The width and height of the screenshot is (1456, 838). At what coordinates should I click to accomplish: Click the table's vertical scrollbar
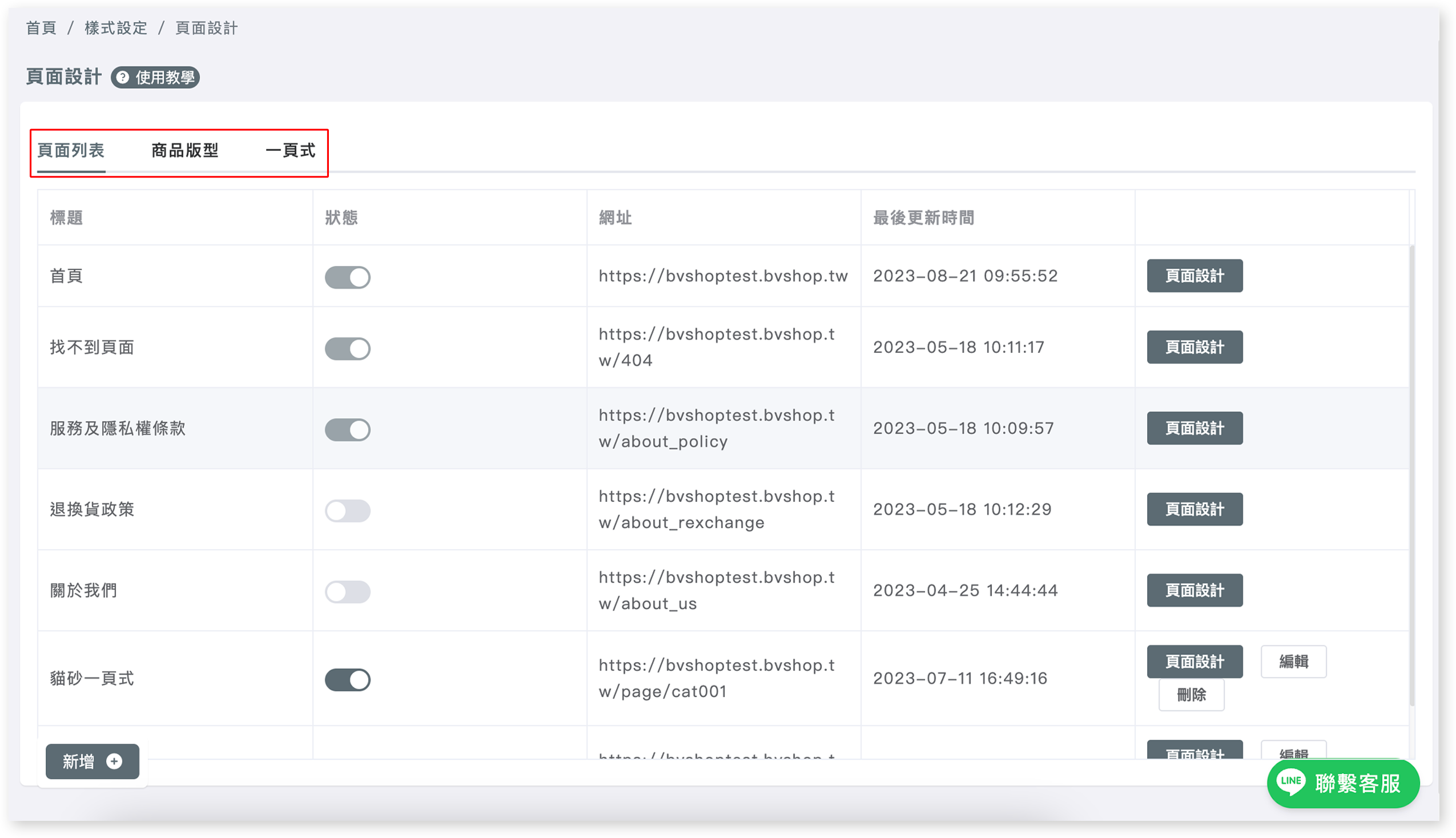[1411, 476]
